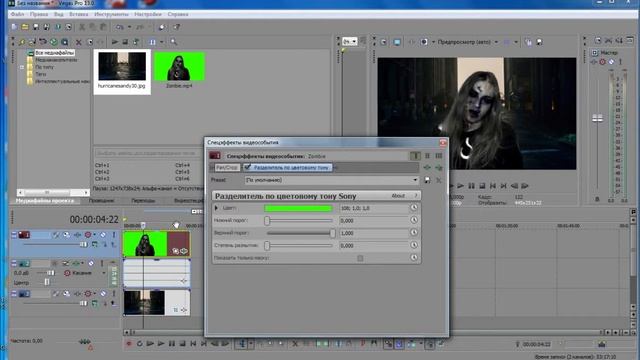The width and height of the screenshot is (640, 360).
Task: Click the record button in timeline transport
Action: pyautogui.click(x=129, y=344)
